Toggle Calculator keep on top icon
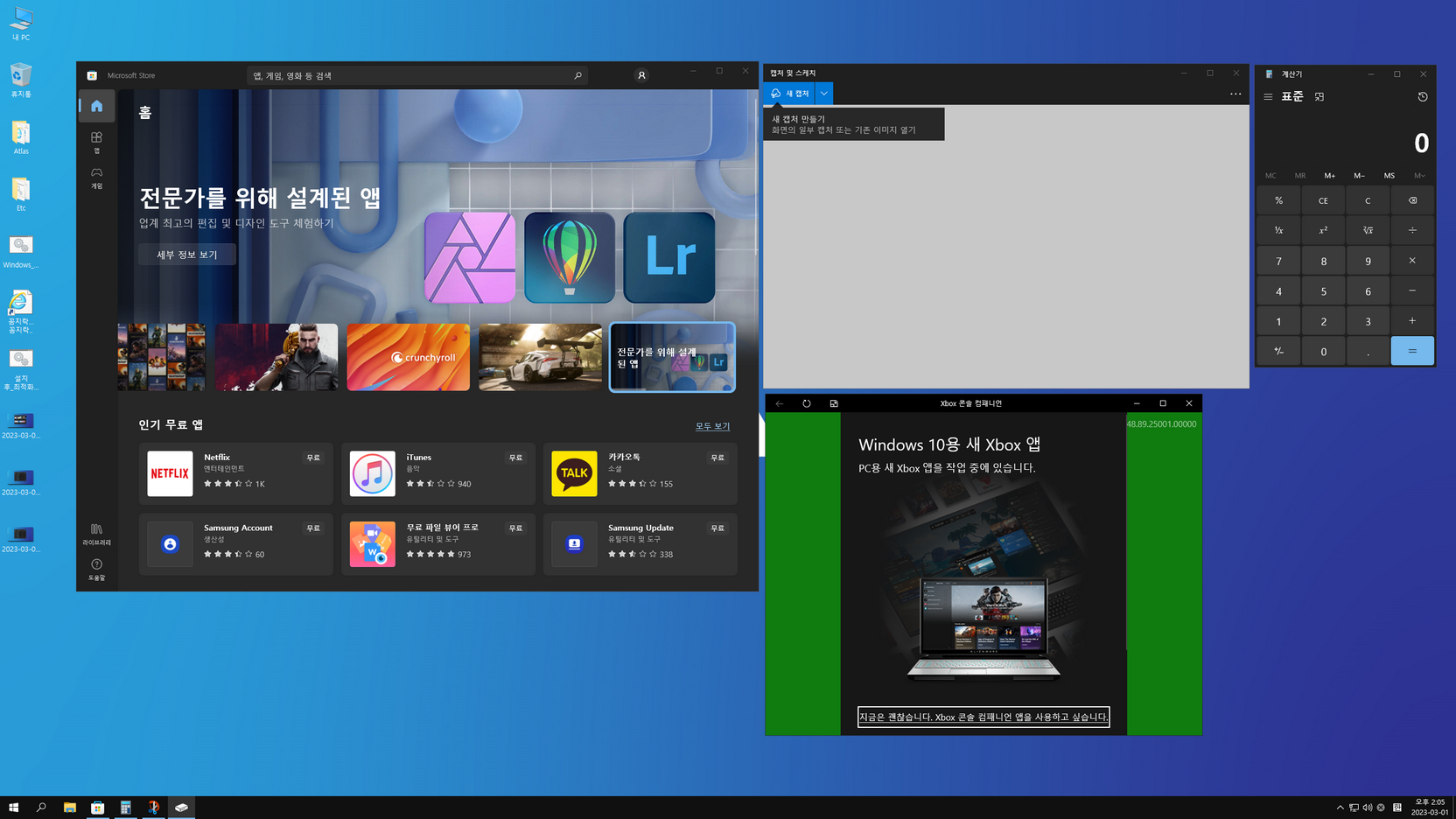The height and width of the screenshot is (819, 1456). coord(1319,97)
